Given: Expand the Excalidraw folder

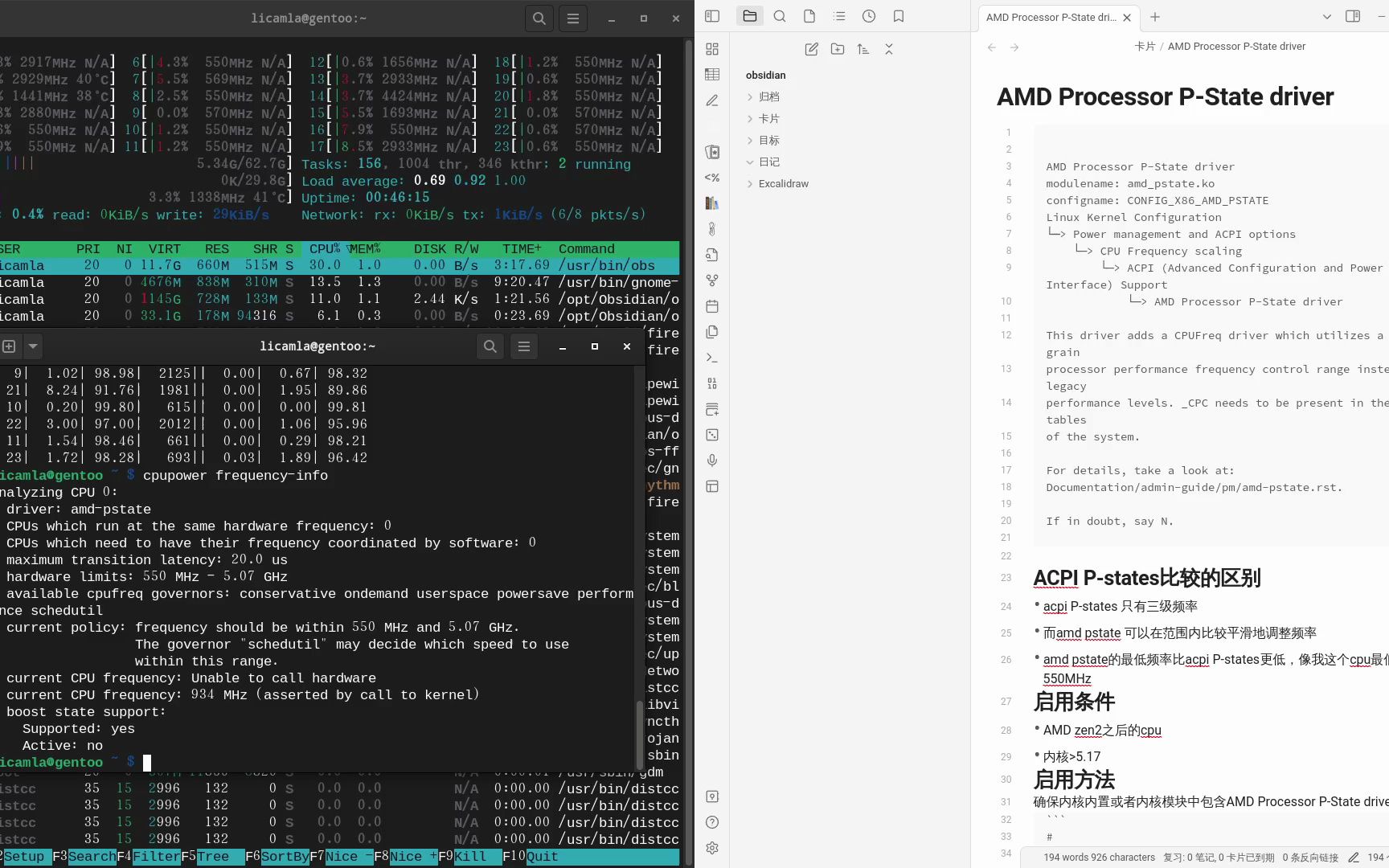Looking at the screenshot, I should (x=784, y=183).
